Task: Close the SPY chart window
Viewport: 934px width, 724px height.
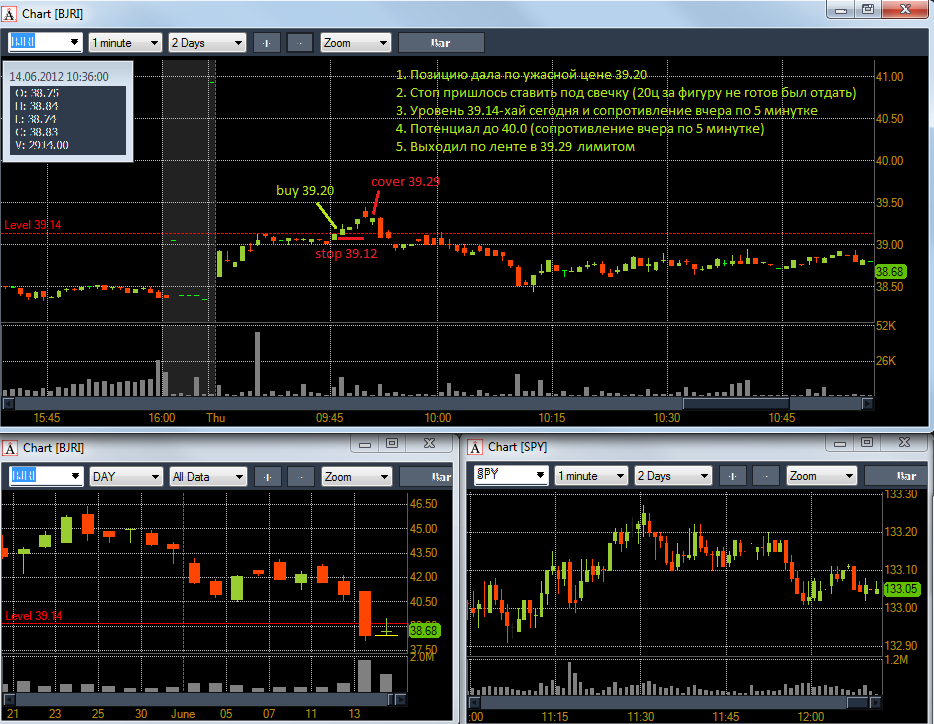Action: click(904, 443)
